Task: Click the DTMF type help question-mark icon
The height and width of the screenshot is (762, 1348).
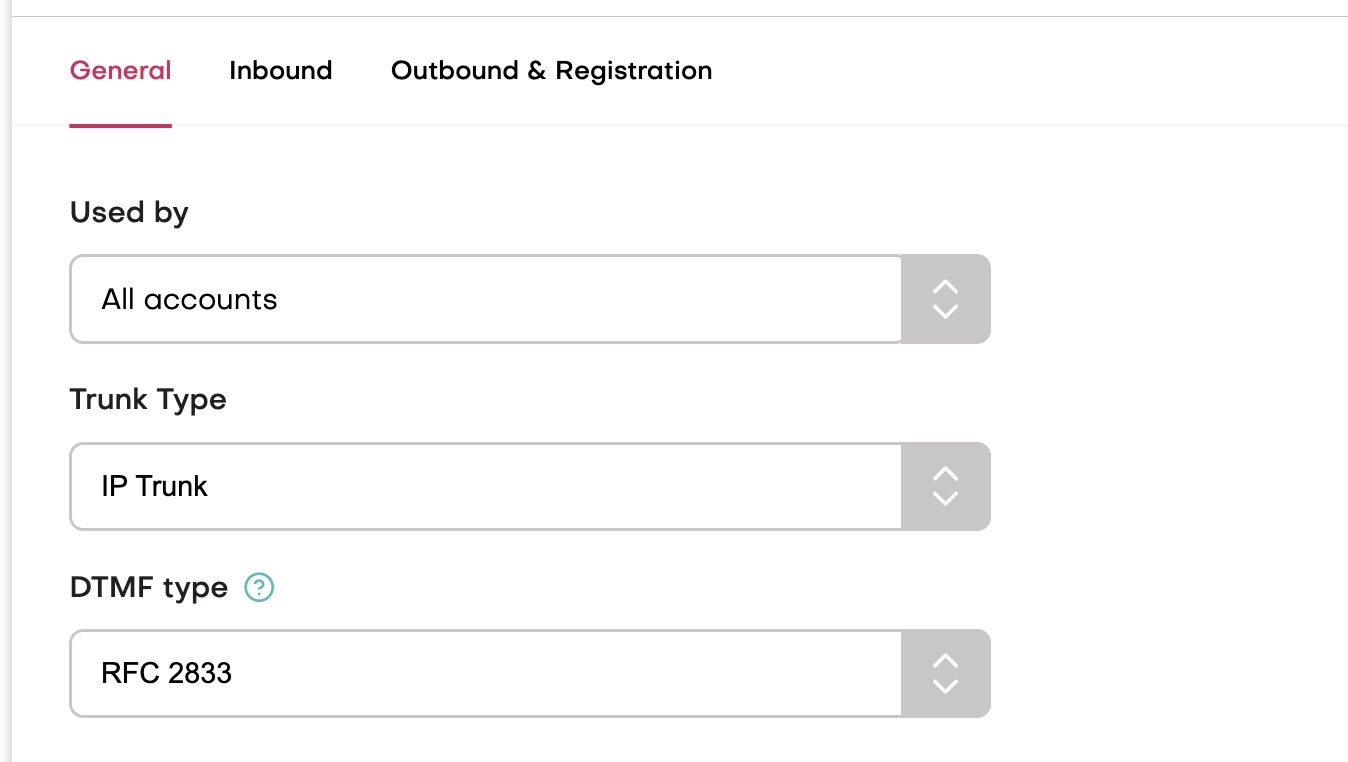Action: click(x=259, y=587)
